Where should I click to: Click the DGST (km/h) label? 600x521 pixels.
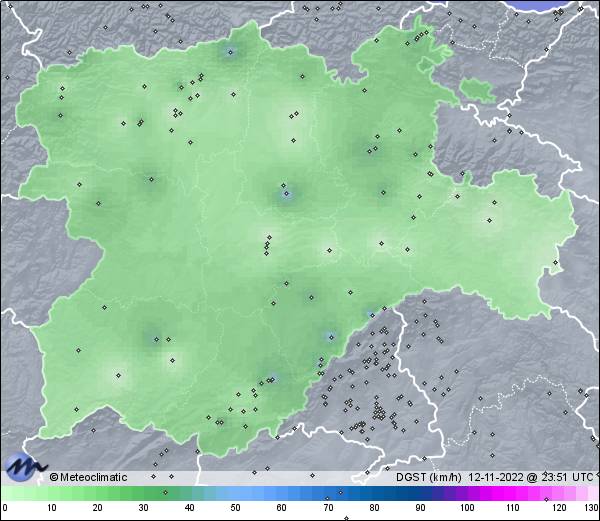(x=429, y=477)
